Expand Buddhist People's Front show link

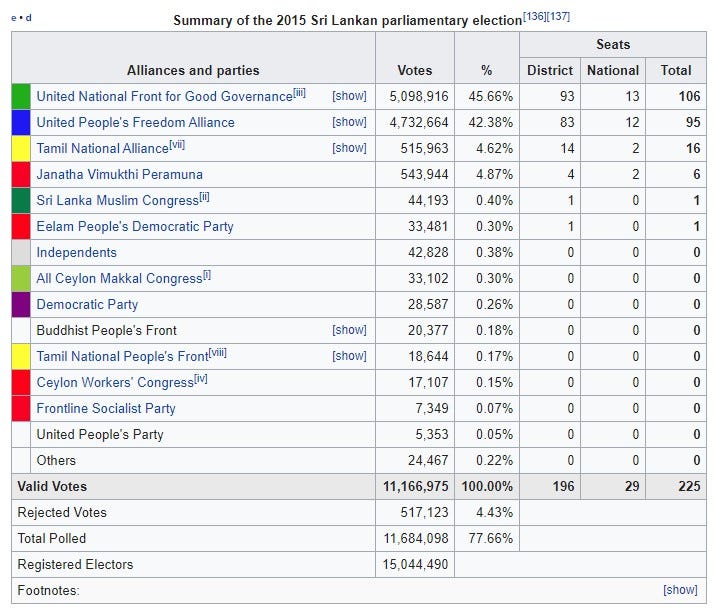click(x=349, y=330)
